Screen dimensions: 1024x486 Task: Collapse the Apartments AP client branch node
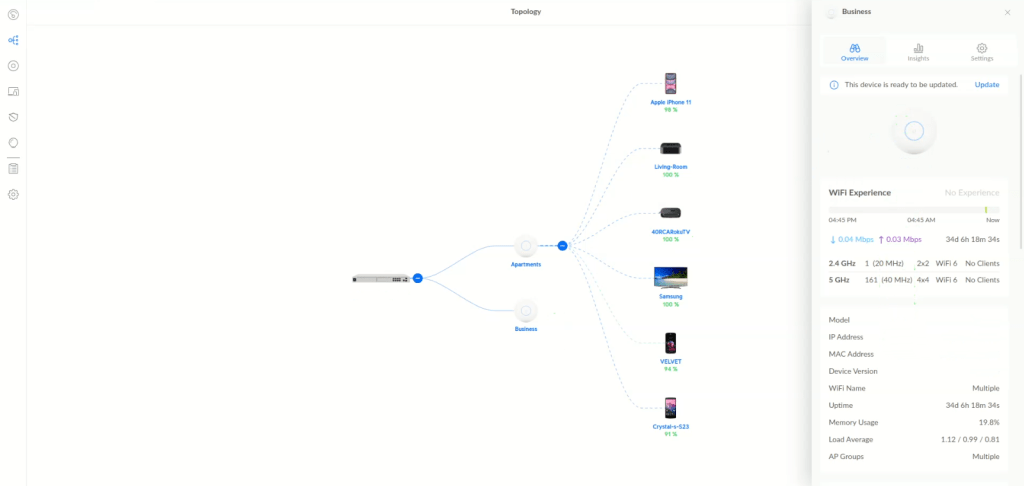(562, 245)
